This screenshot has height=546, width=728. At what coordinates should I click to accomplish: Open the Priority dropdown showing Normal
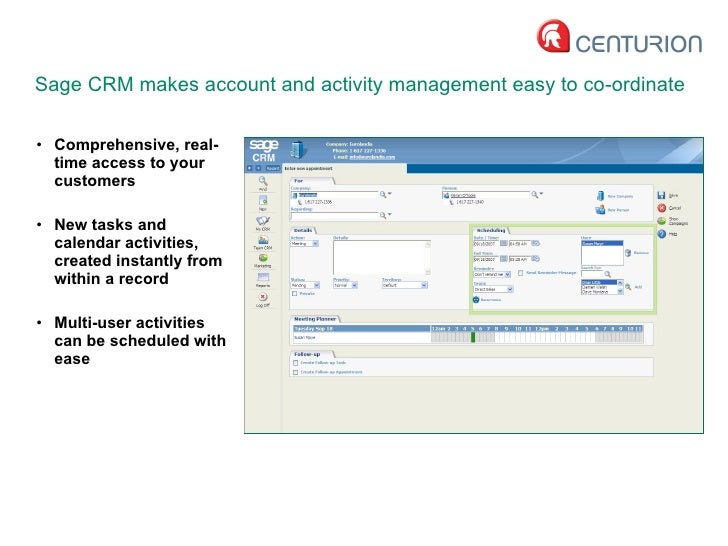pos(345,285)
